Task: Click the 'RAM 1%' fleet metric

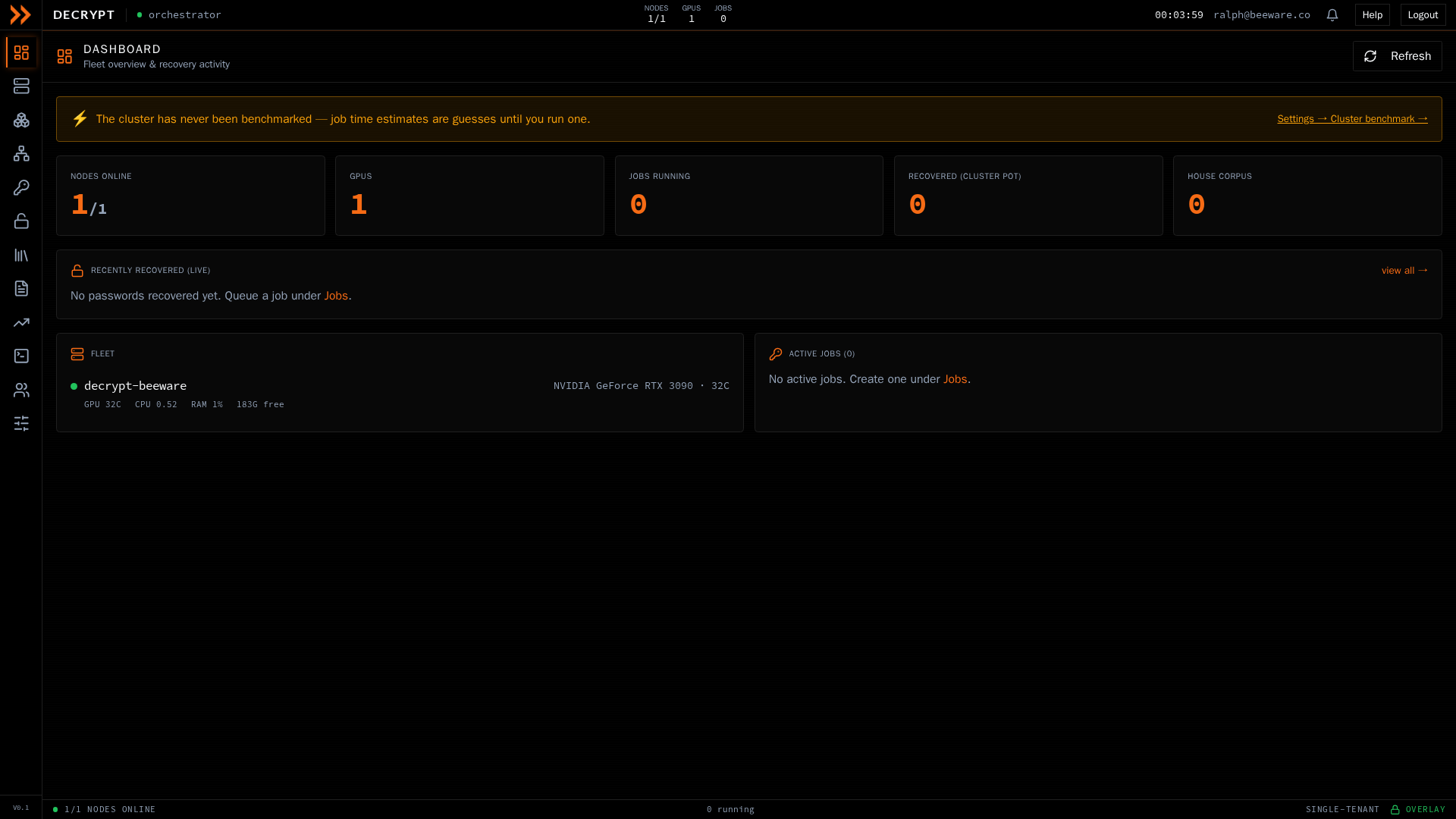Action: click(x=206, y=404)
